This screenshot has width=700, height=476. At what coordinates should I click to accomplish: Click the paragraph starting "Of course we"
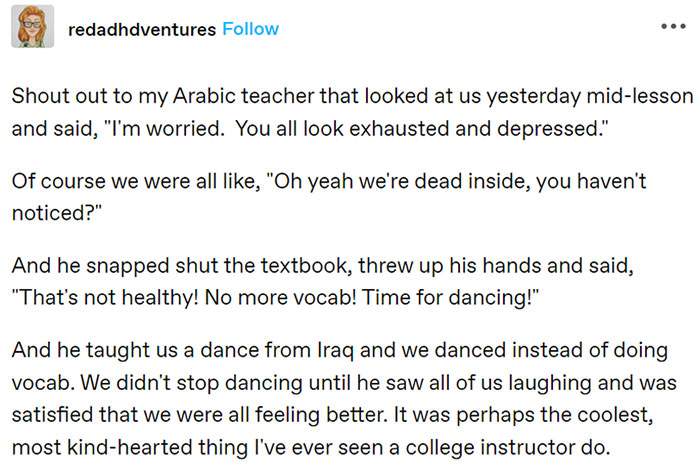click(x=329, y=197)
